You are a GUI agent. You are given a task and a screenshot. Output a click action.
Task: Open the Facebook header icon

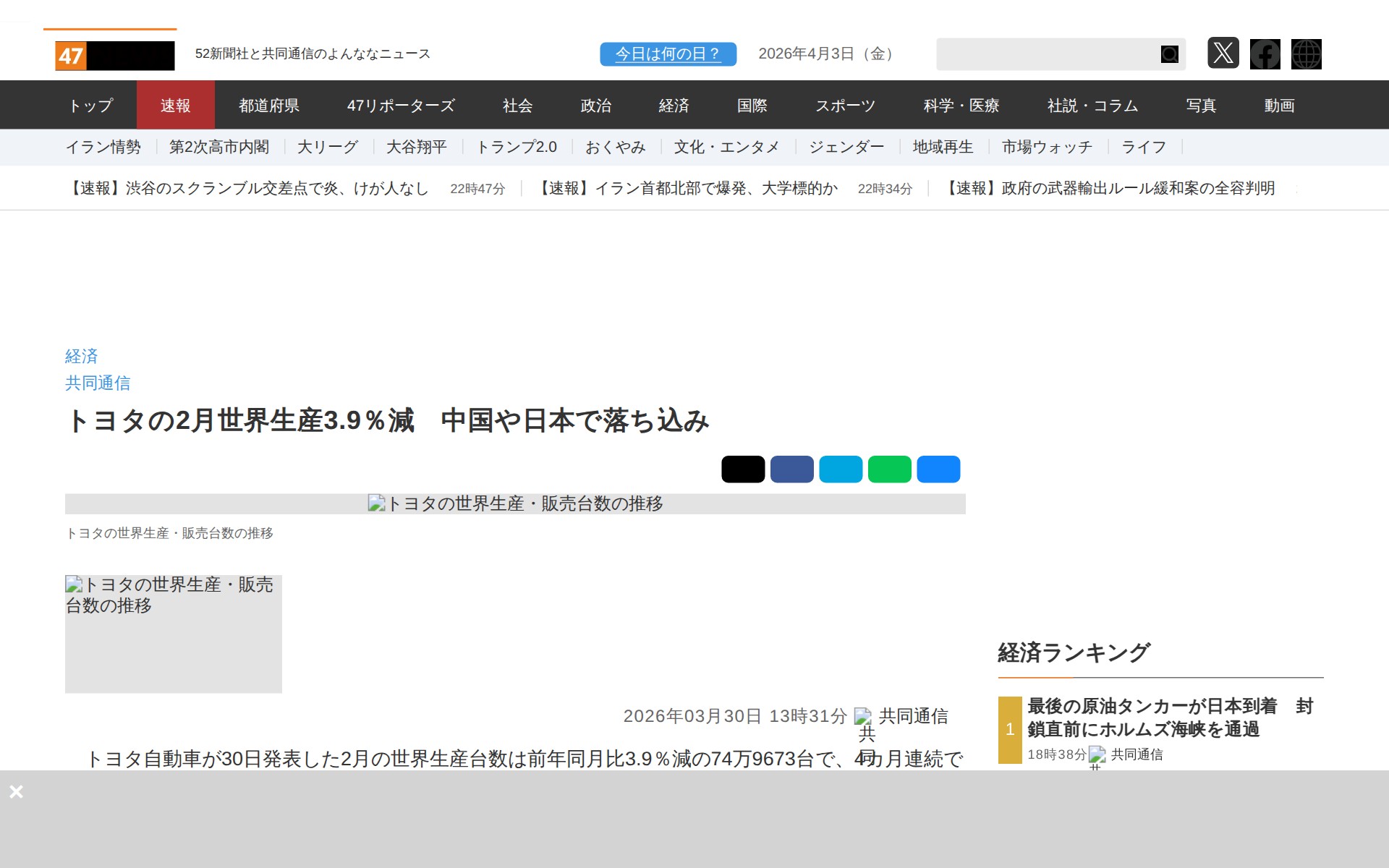pos(1265,54)
